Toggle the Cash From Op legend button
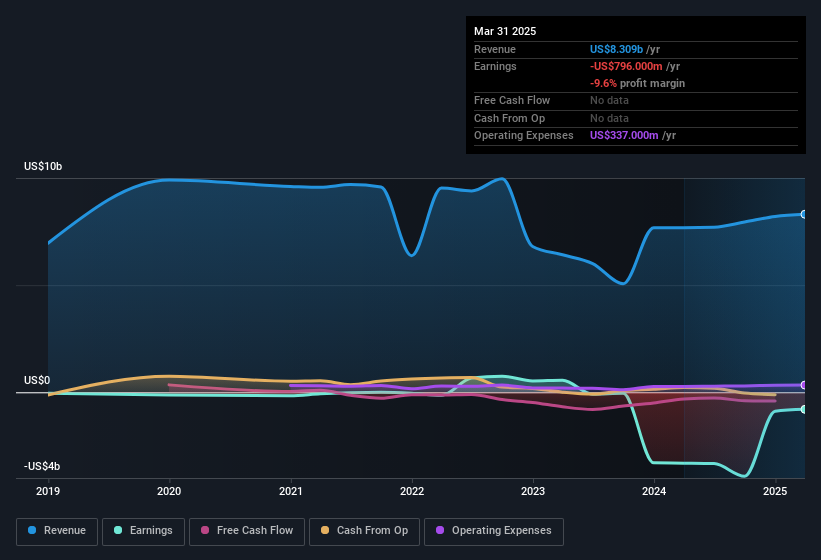821x560 pixels. (x=364, y=531)
